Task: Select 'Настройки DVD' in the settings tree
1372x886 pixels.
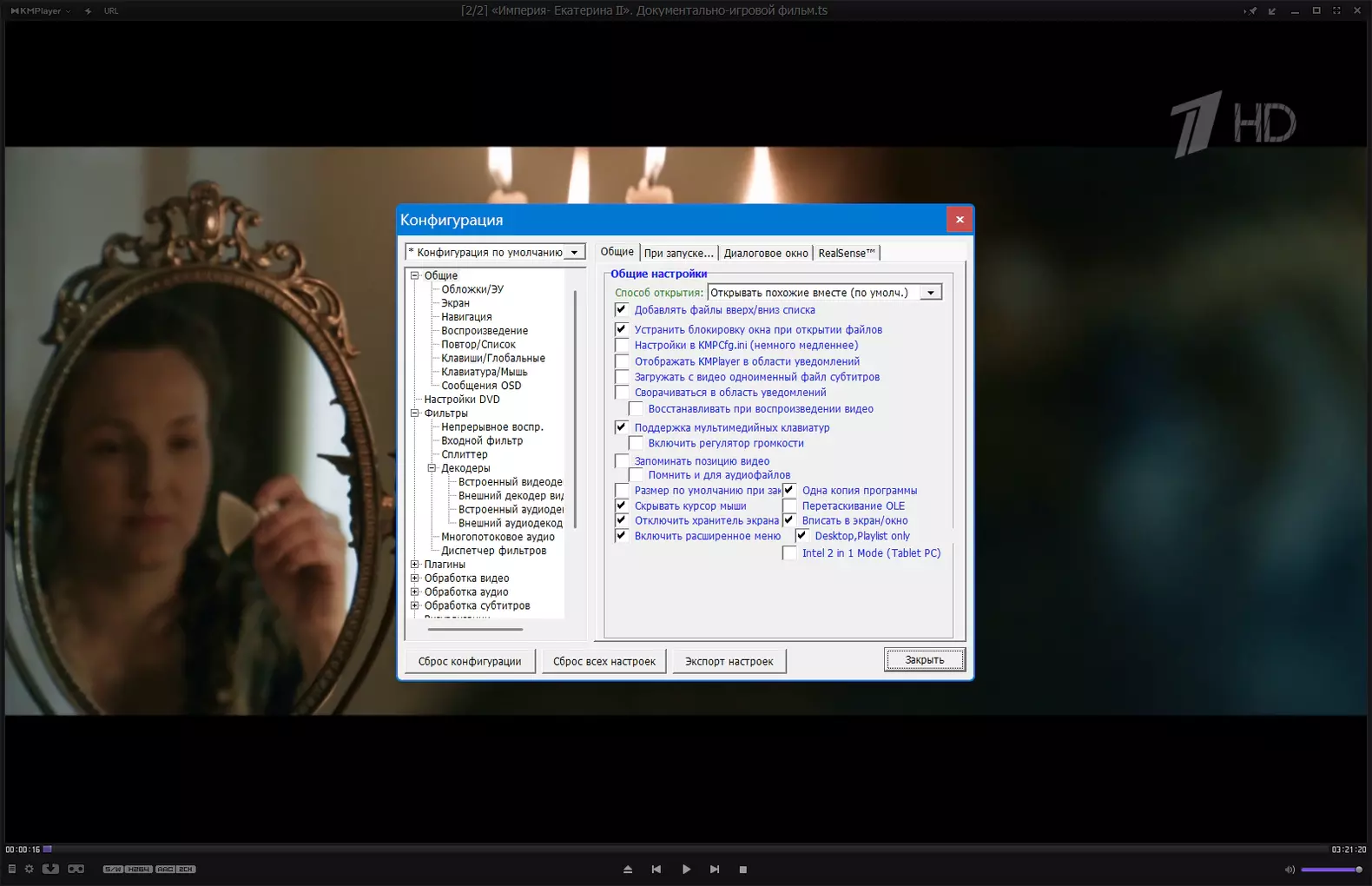Action: [462, 400]
